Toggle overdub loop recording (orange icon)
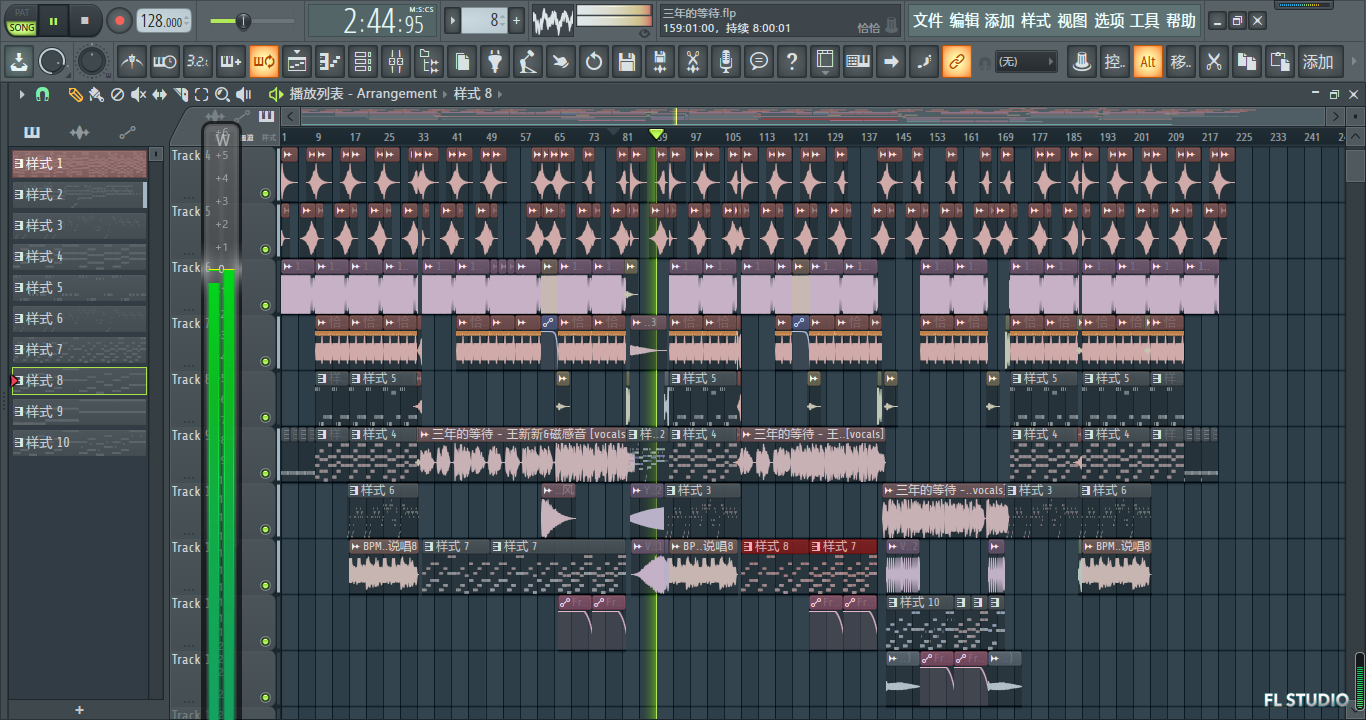1366x720 pixels. [x=264, y=62]
